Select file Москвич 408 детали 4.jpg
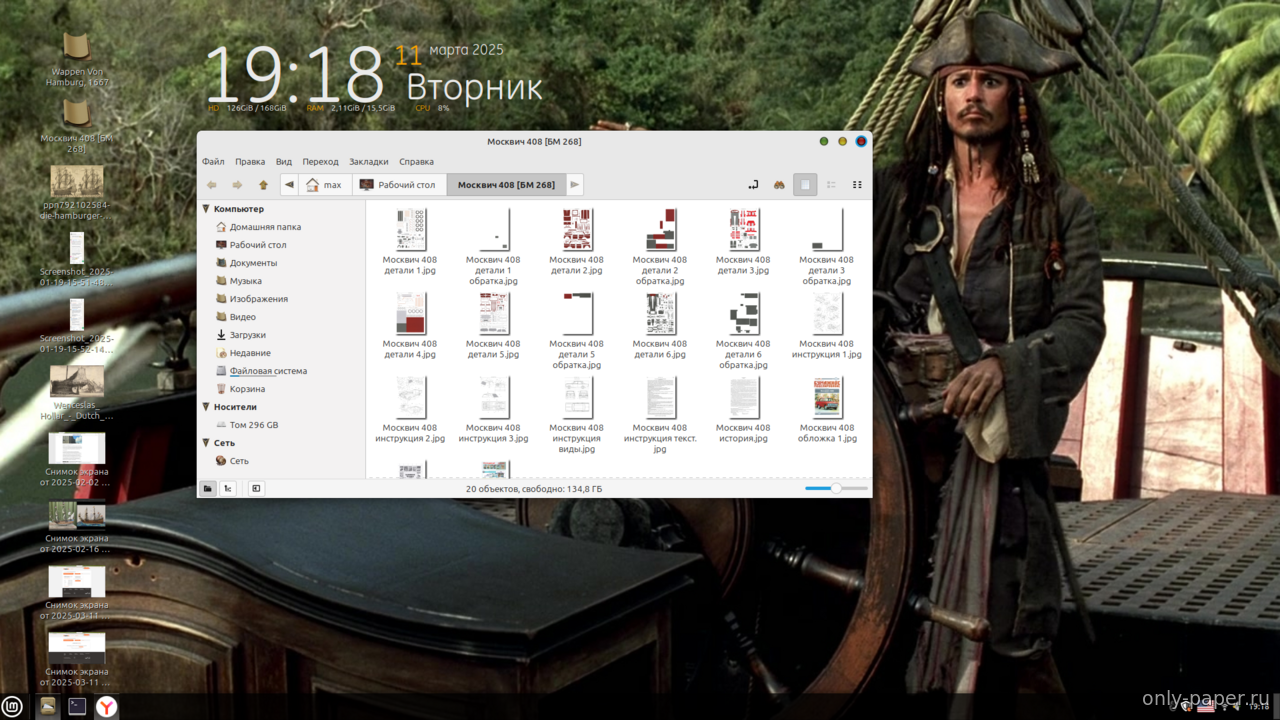 [x=410, y=325]
